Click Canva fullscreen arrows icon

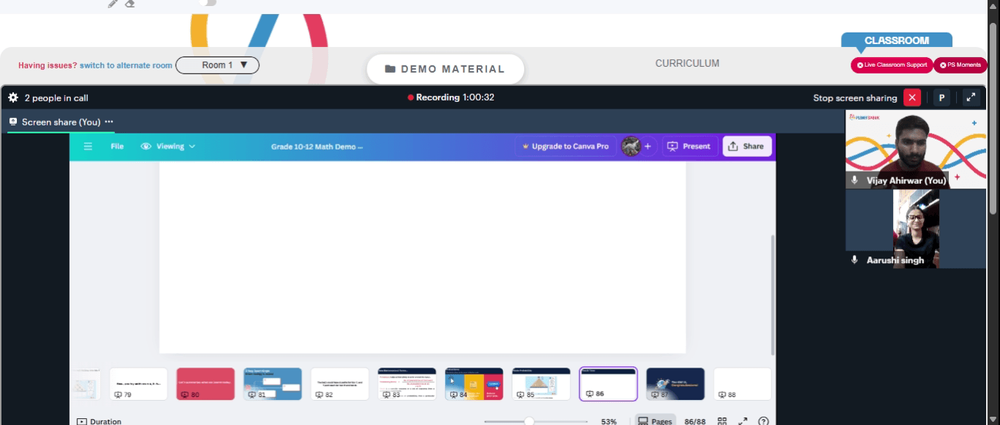[743, 421]
